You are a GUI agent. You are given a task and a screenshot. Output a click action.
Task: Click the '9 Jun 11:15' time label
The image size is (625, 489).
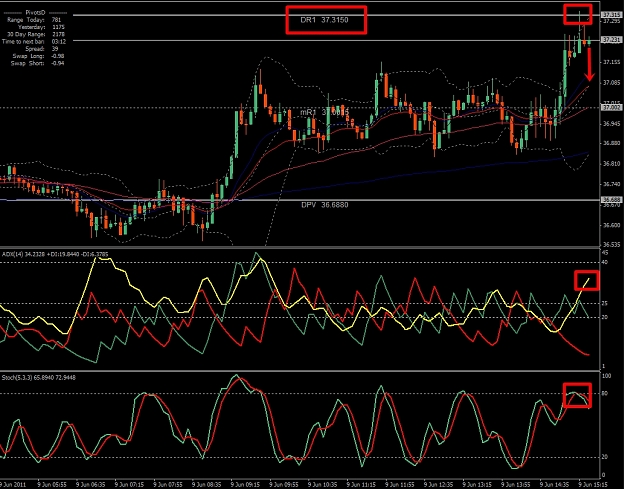361,485
